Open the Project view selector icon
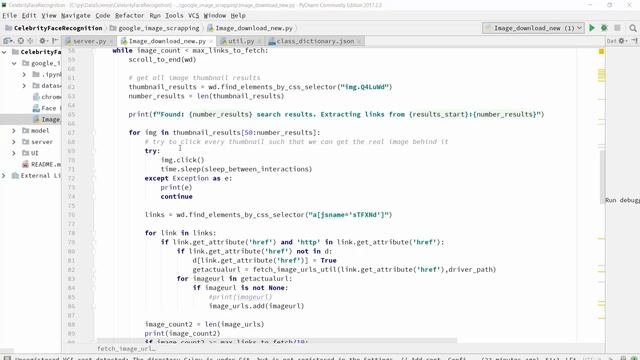The image size is (640, 360). (8, 41)
